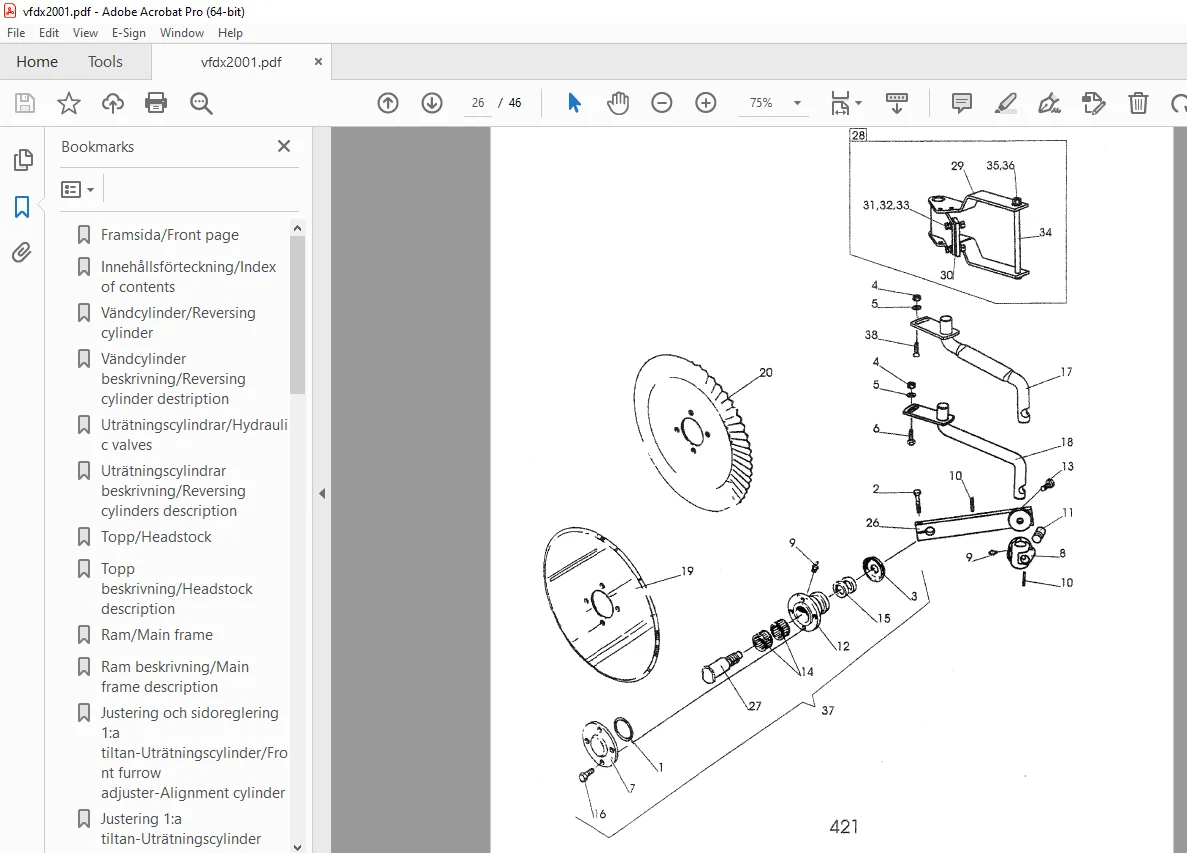Open the sign document pen tool
1187x853 pixels.
coord(1049,103)
